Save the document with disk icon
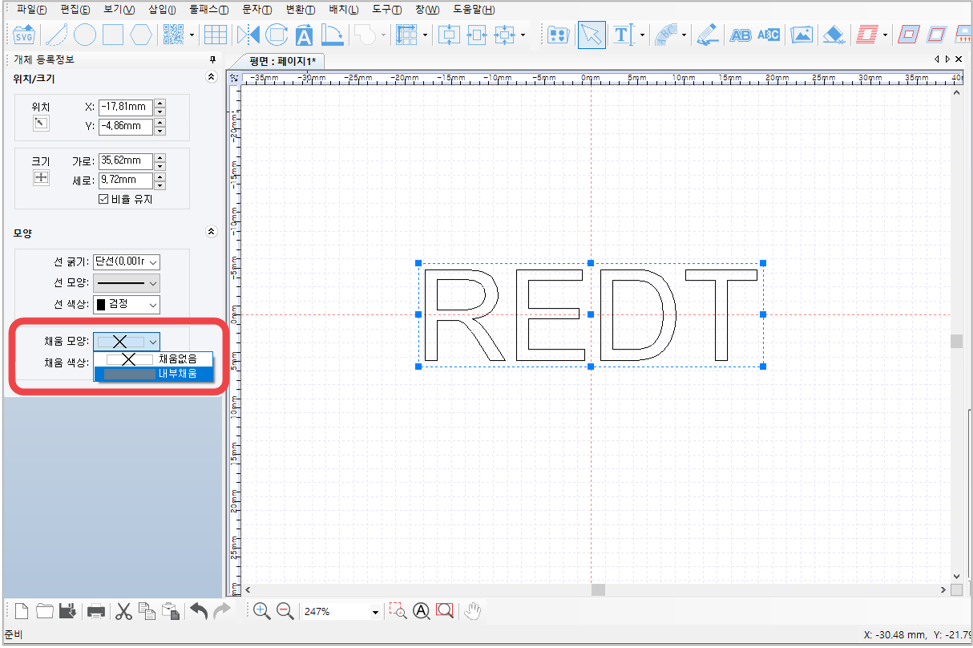Image resolution: width=973 pixels, height=648 pixels. point(68,611)
